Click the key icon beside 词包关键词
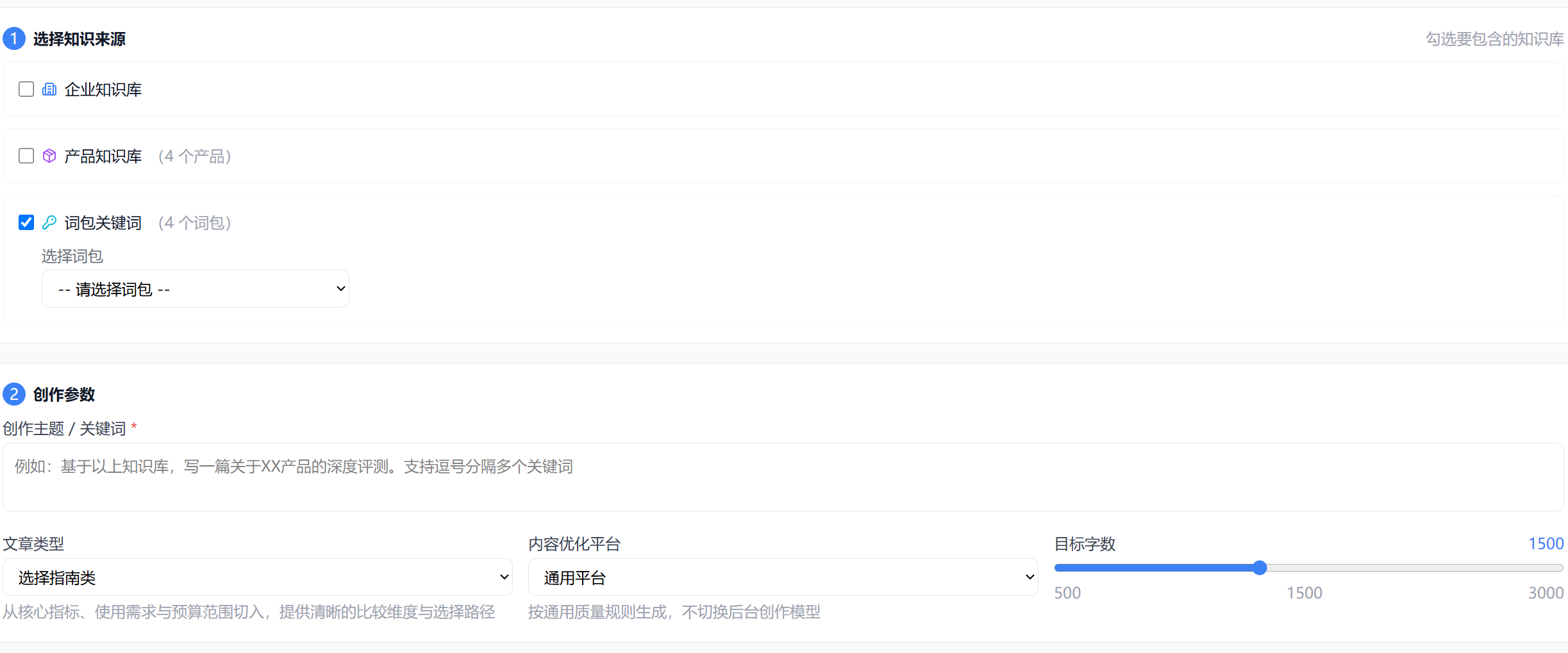Image resolution: width=1568 pixels, height=653 pixels. click(49, 222)
